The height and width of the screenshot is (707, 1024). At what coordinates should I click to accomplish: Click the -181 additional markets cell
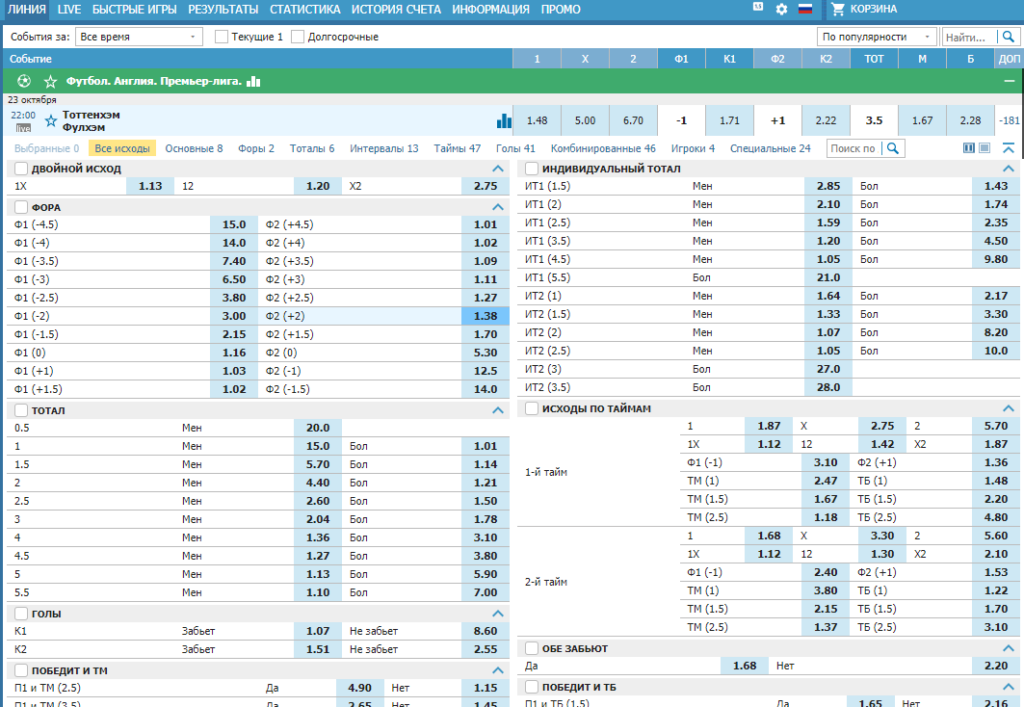point(1010,120)
